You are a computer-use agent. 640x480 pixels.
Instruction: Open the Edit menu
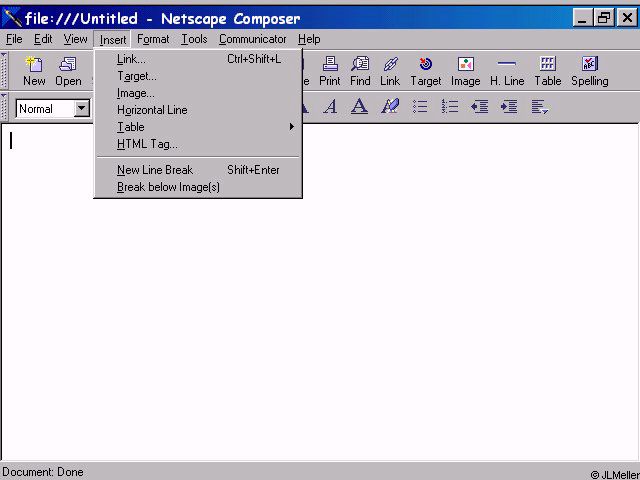tap(43, 39)
